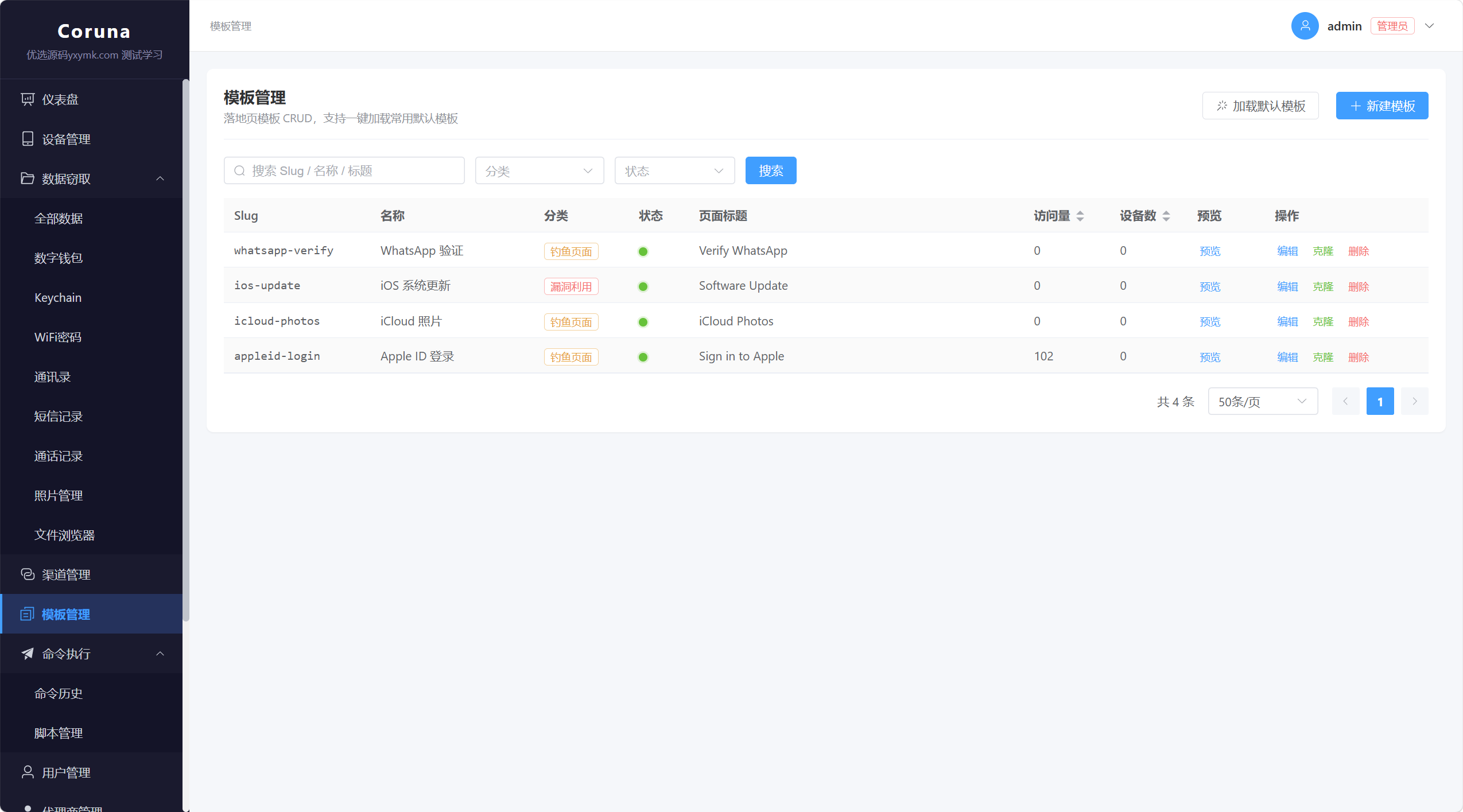Select page 1 in pagination
The height and width of the screenshot is (812, 1463).
pyautogui.click(x=1380, y=401)
